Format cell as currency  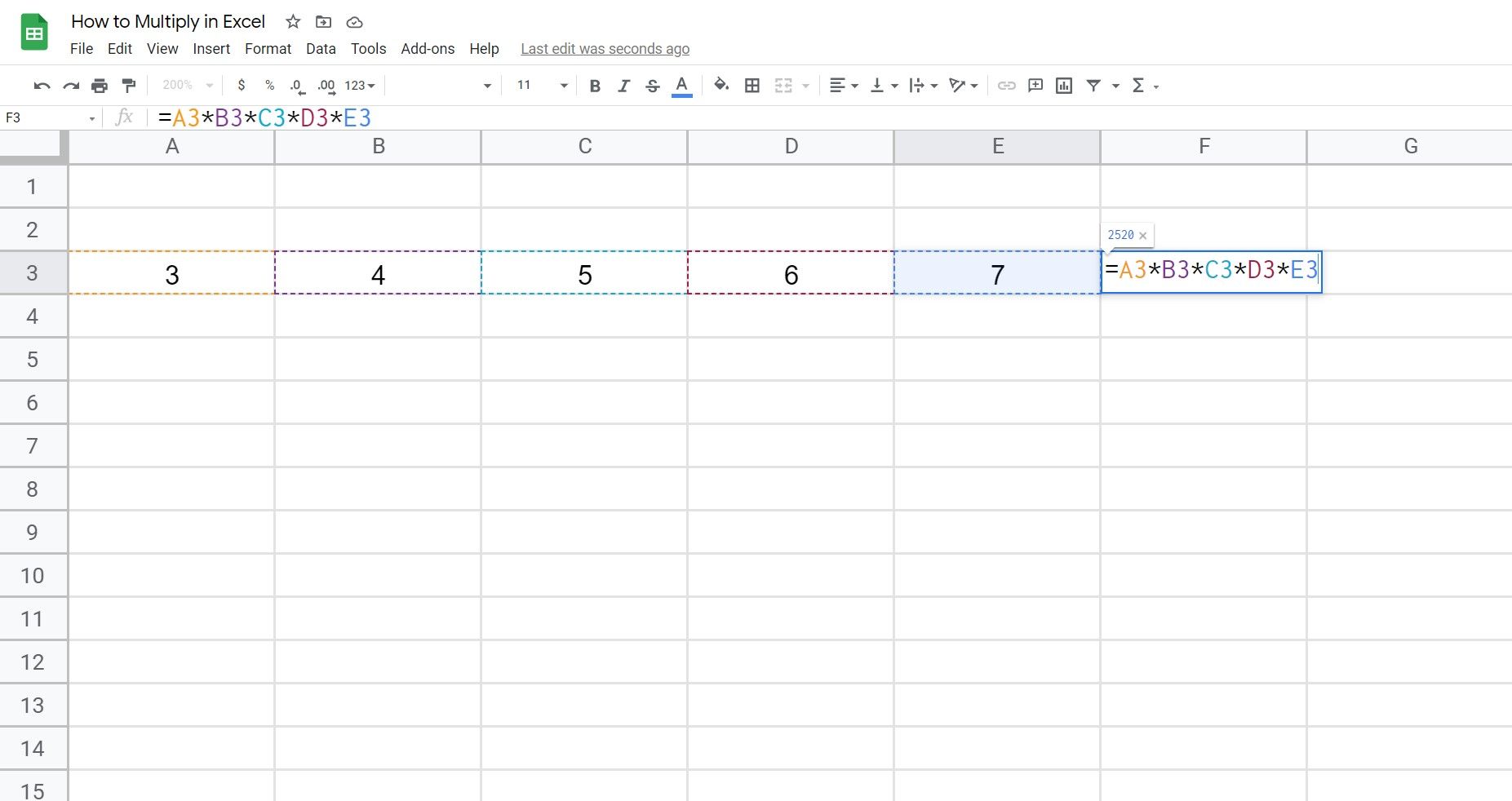pyautogui.click(x=241, y=86)
